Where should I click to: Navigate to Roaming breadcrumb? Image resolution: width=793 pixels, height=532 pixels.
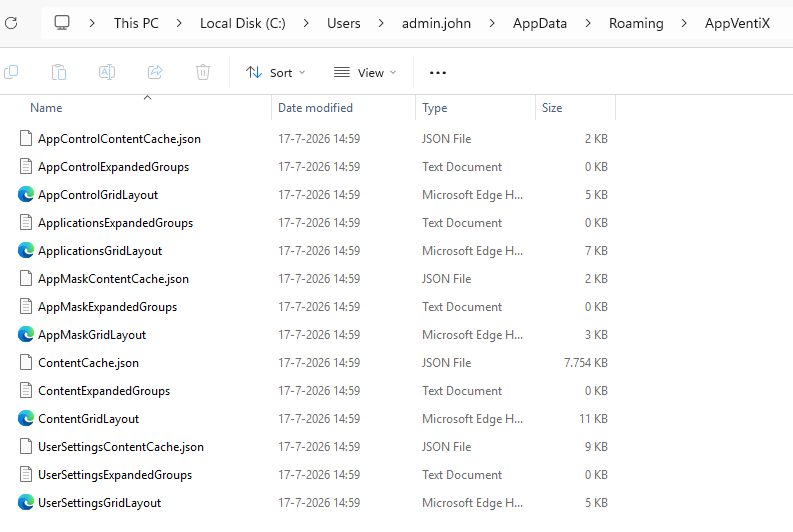point(636,23)
